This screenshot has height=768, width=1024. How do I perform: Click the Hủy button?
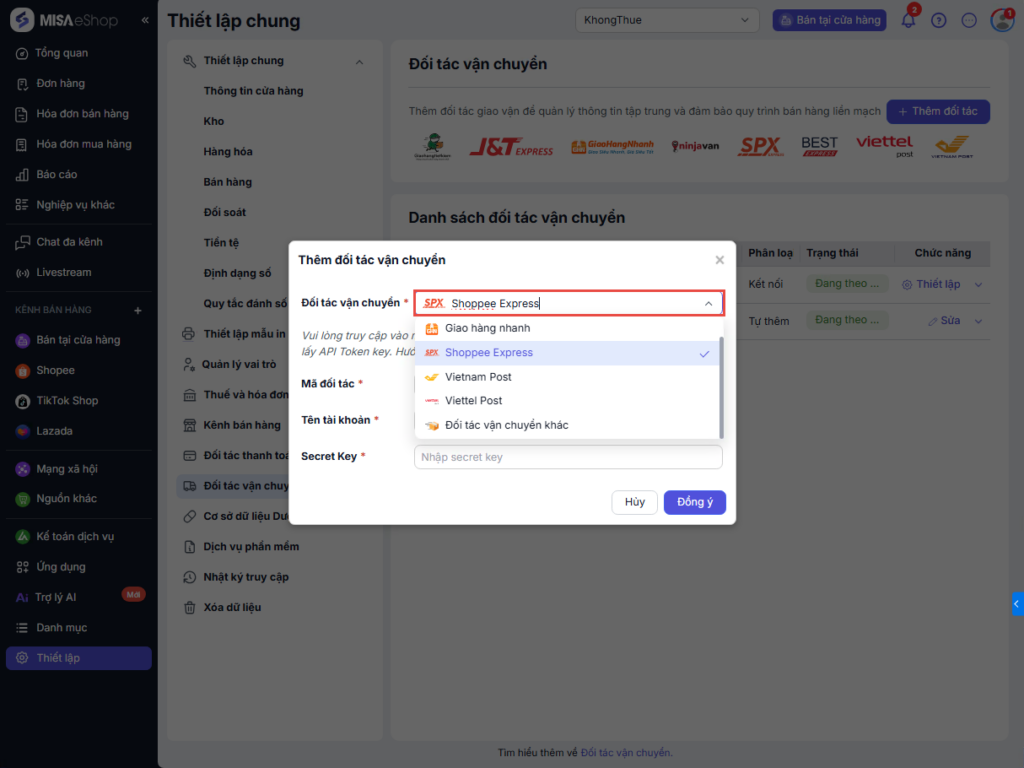coord(635,502)
